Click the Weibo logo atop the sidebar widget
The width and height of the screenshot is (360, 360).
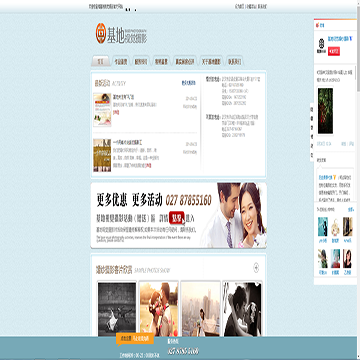pos(318,25)
